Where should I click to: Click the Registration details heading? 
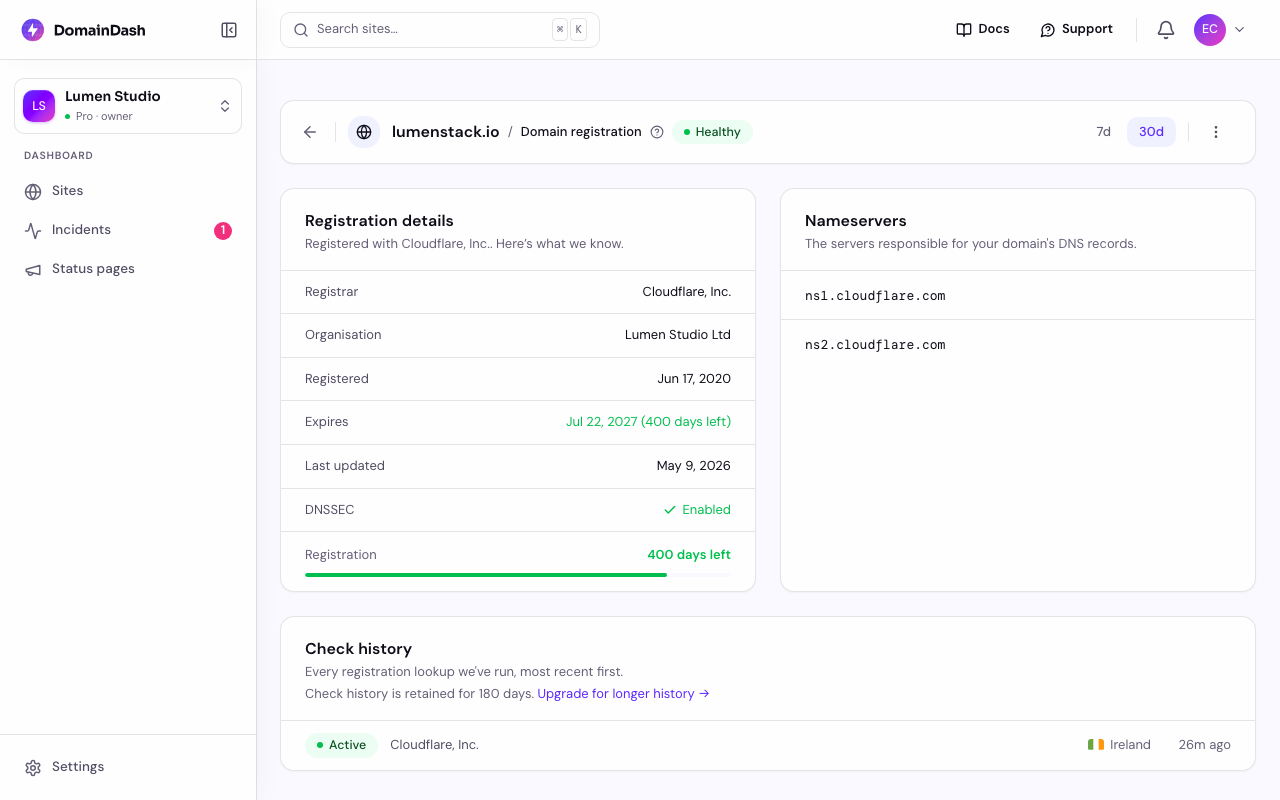[x=379, y=221]
